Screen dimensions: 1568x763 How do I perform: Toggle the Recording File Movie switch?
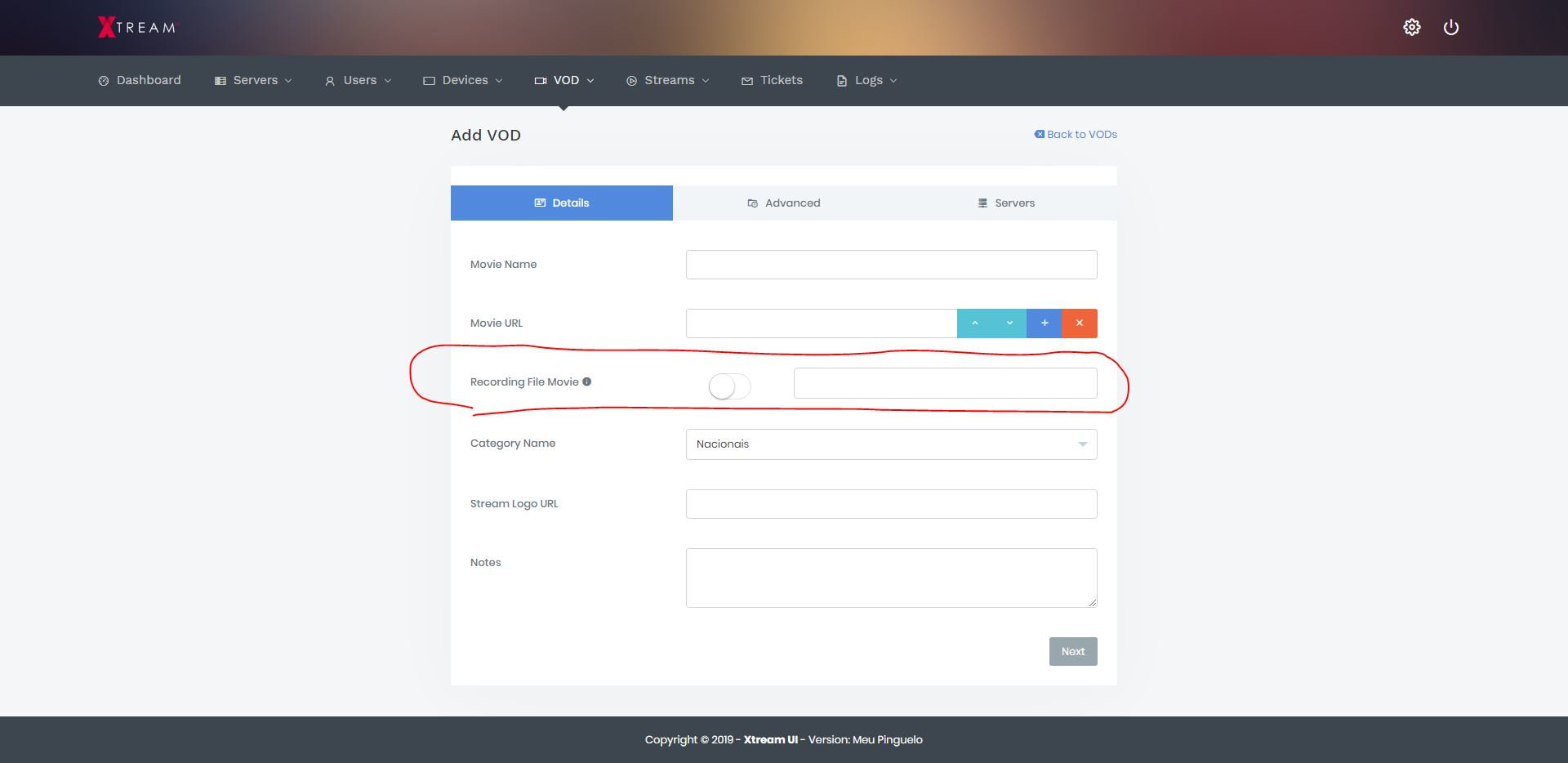click(729, 386)
